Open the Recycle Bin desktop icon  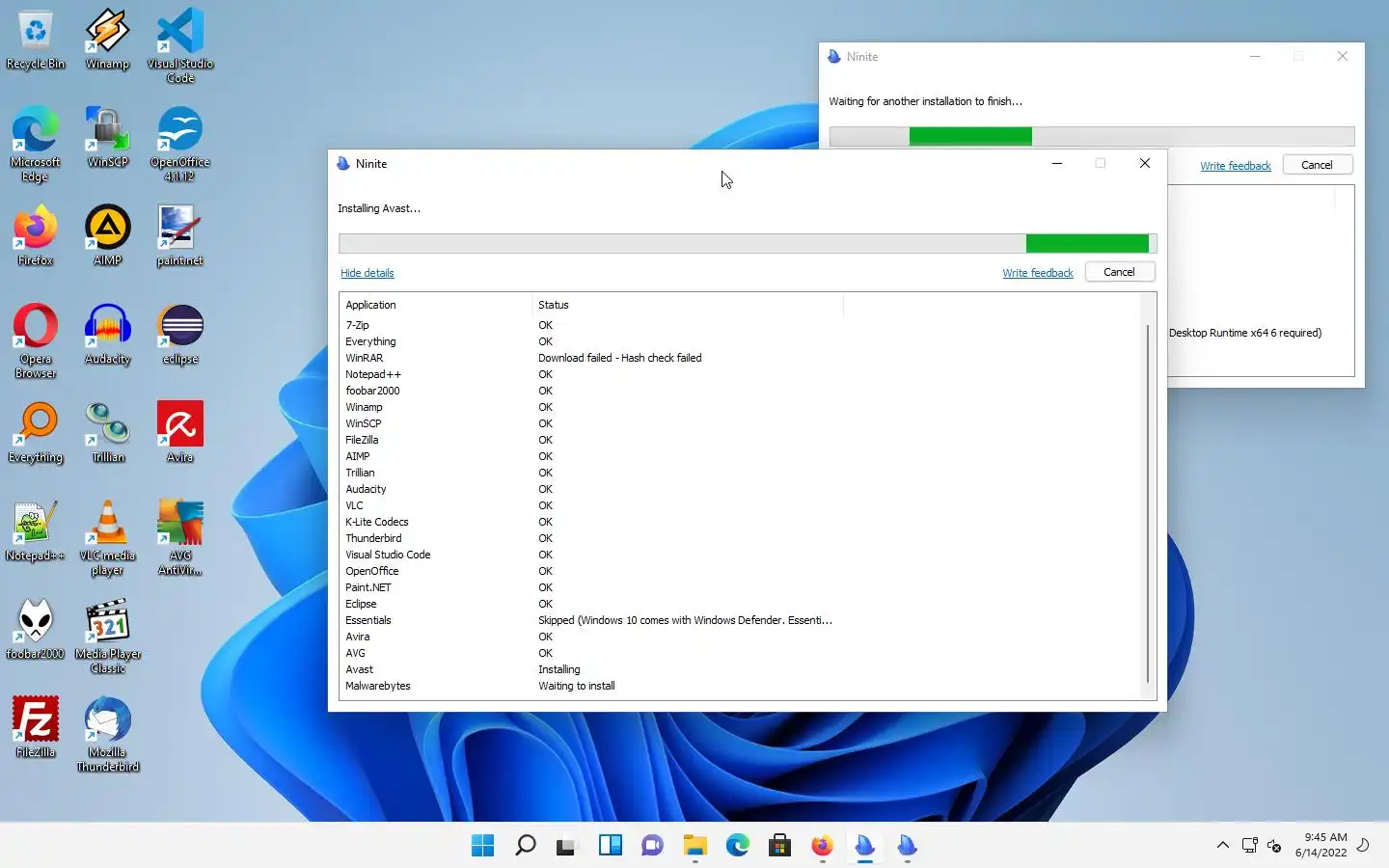pos(36,41)
